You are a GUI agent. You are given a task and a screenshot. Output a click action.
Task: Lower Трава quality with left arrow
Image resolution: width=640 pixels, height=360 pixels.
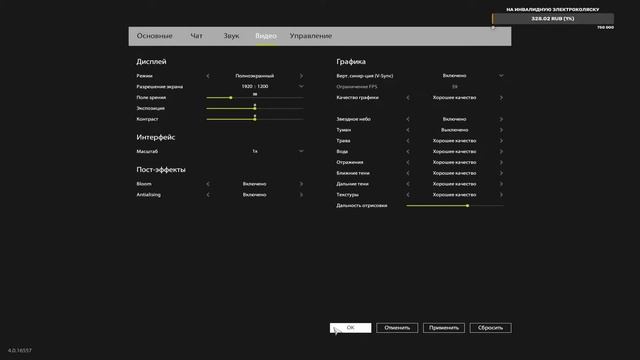(x=408, y=141)
